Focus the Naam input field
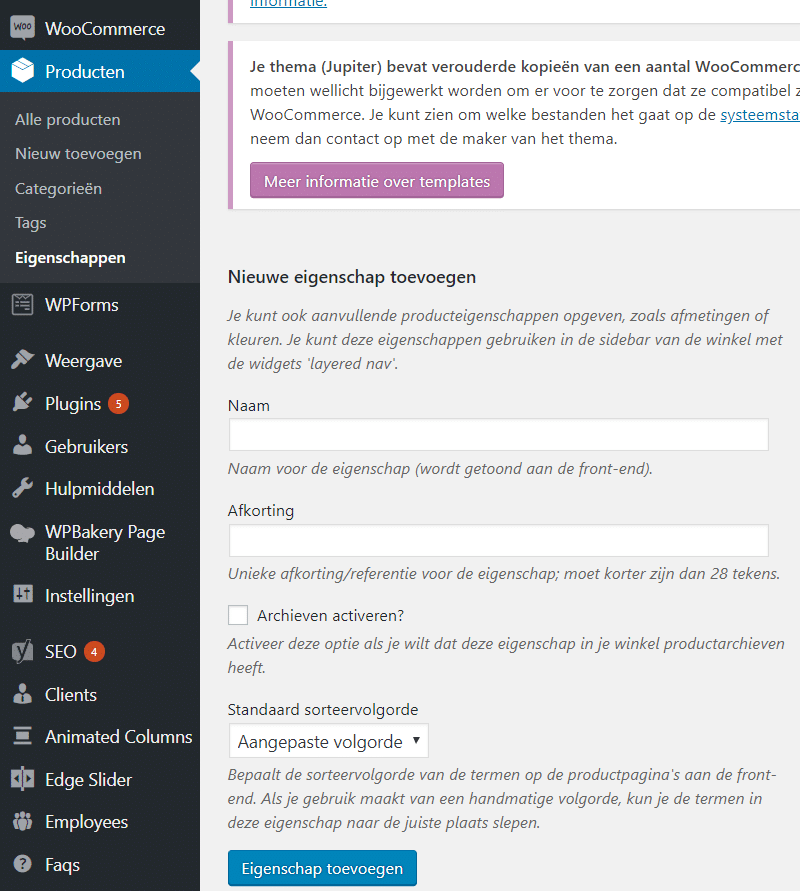 [499, 435]
